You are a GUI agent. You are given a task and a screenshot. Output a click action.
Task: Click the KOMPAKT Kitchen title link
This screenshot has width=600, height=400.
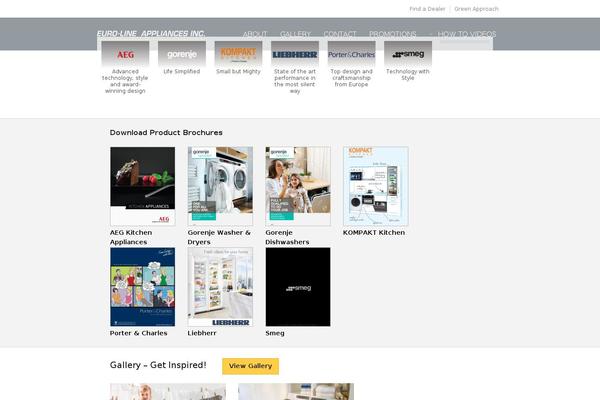(374, 233)
